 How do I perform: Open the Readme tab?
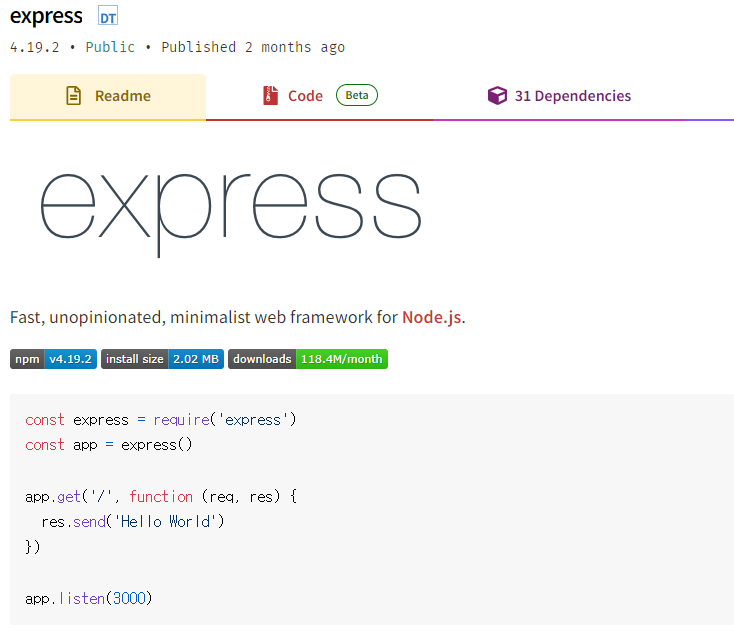click(108, 96)
